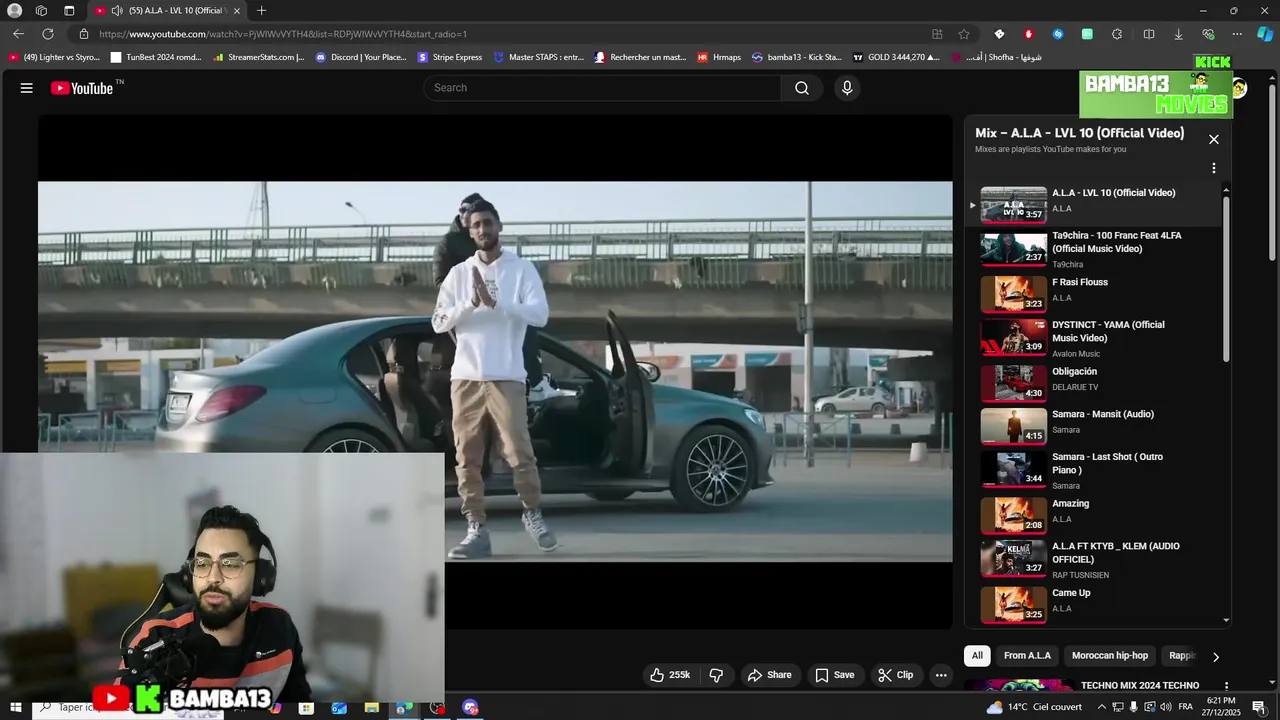Add this page to favorites star

coord(964,34)
